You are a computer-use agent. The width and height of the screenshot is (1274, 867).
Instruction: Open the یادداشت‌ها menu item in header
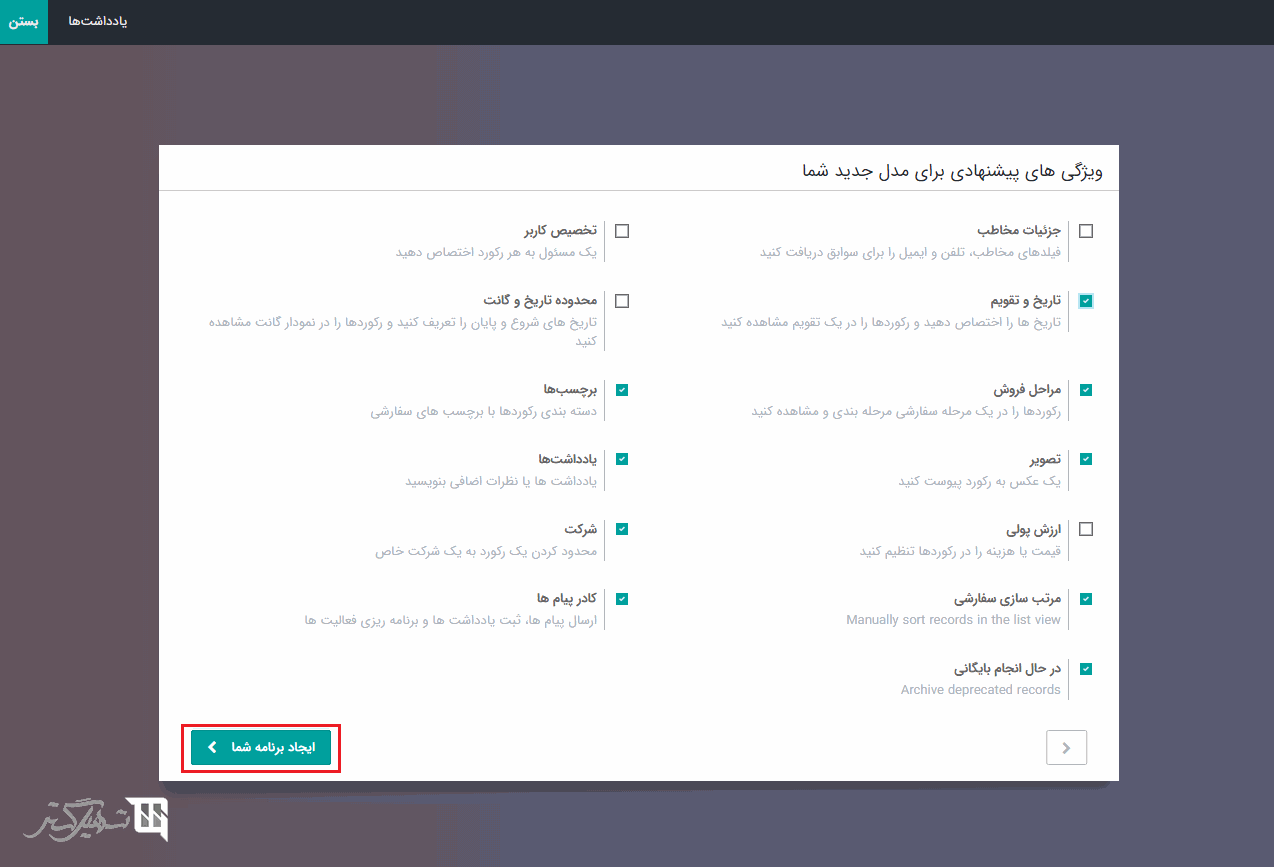click(x=98, y=22)
